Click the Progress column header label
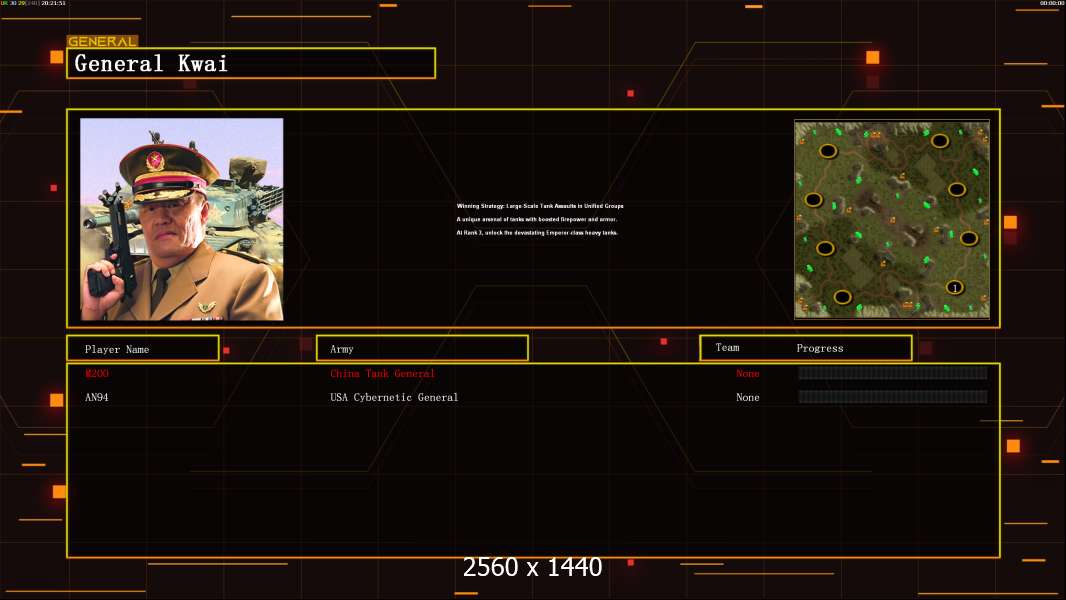The width and height of the screenshot is (1066, 600). click(x=820, y=348)
